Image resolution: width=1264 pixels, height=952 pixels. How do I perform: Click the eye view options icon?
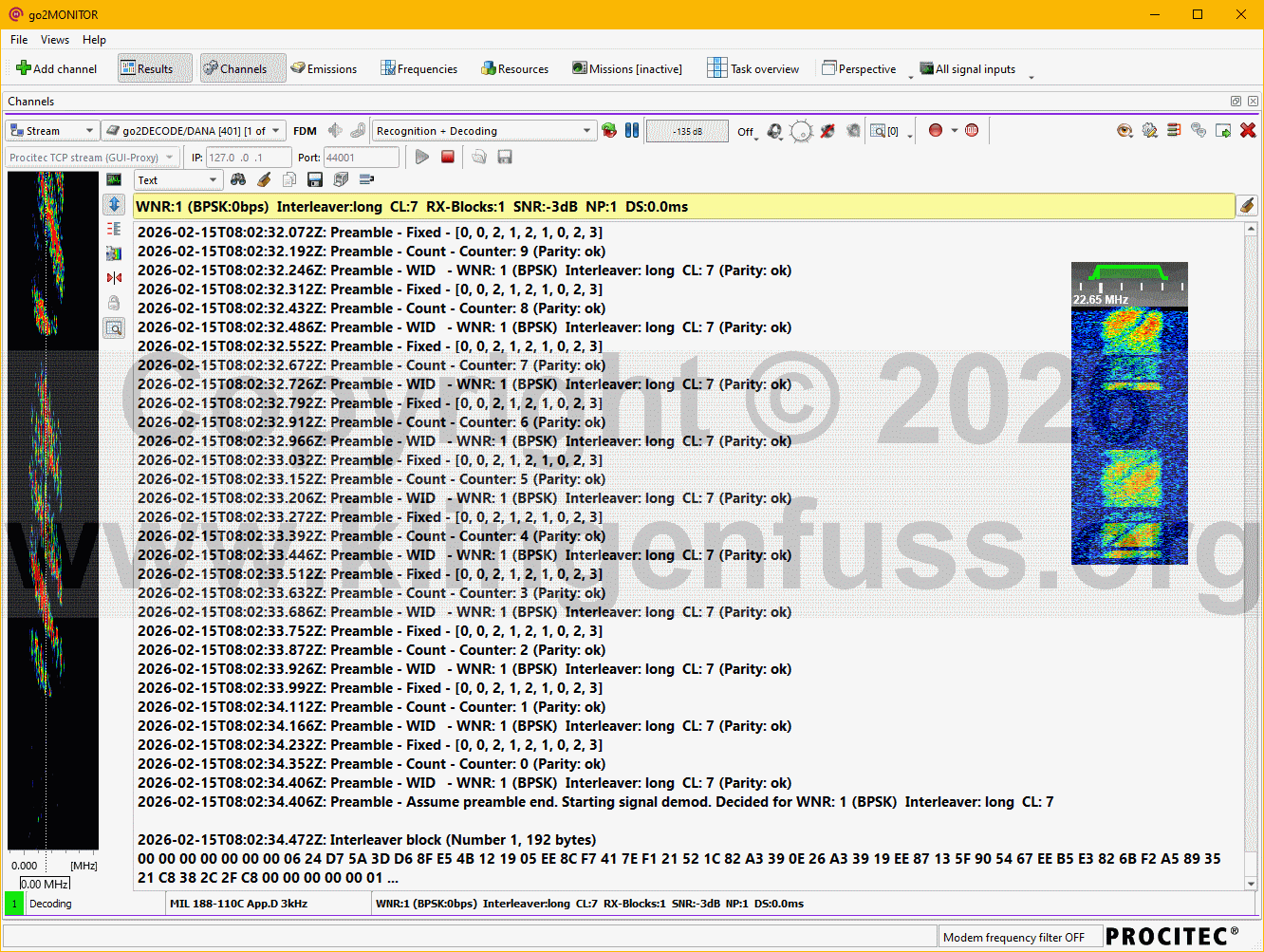[1125, 130]
